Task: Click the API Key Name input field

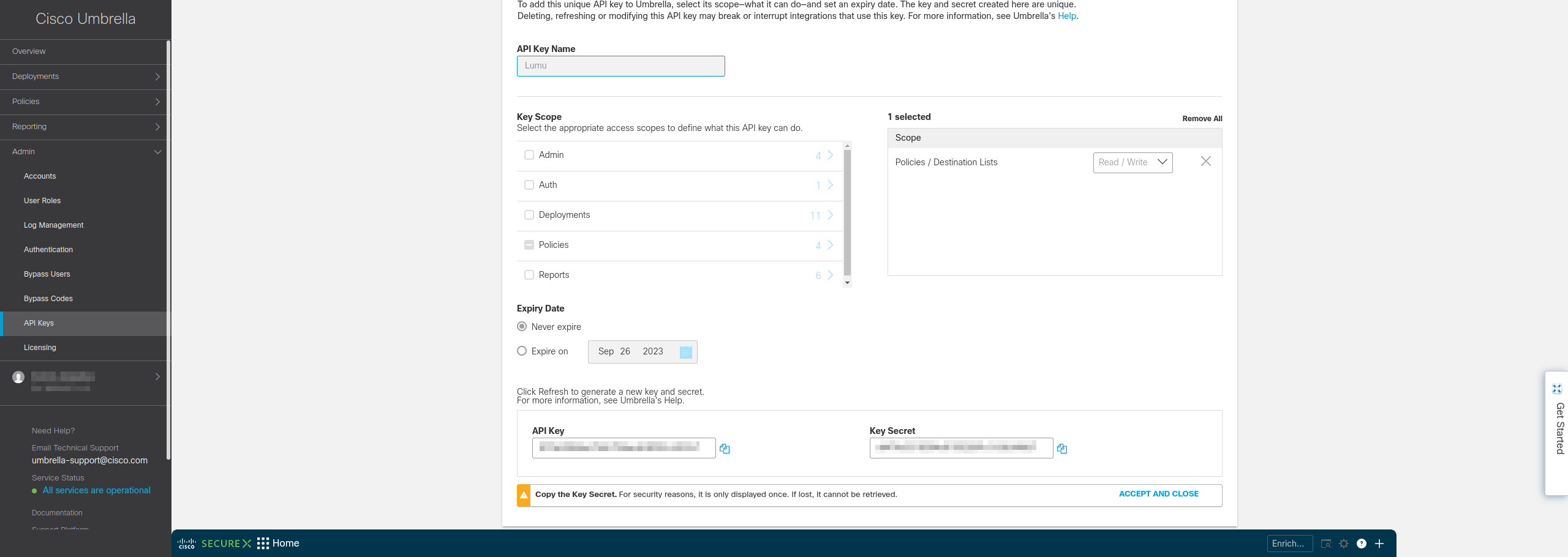Action: pyautogui.click(x=620, y=66)
